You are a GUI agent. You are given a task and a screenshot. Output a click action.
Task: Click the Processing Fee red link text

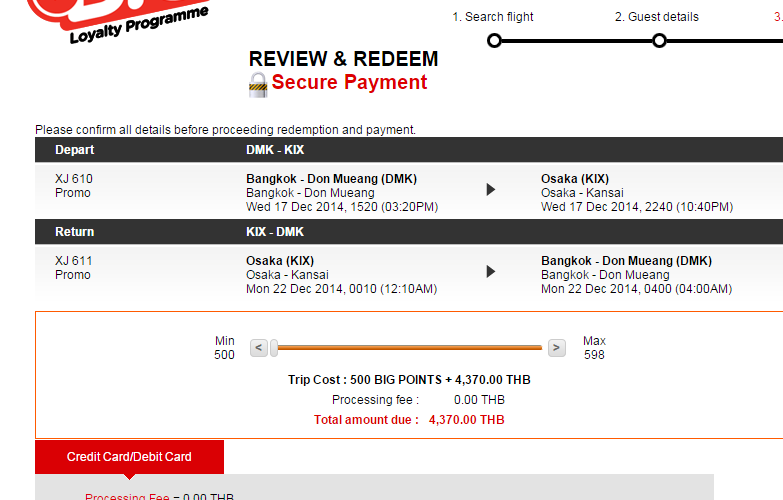click(x=127, y=497)
